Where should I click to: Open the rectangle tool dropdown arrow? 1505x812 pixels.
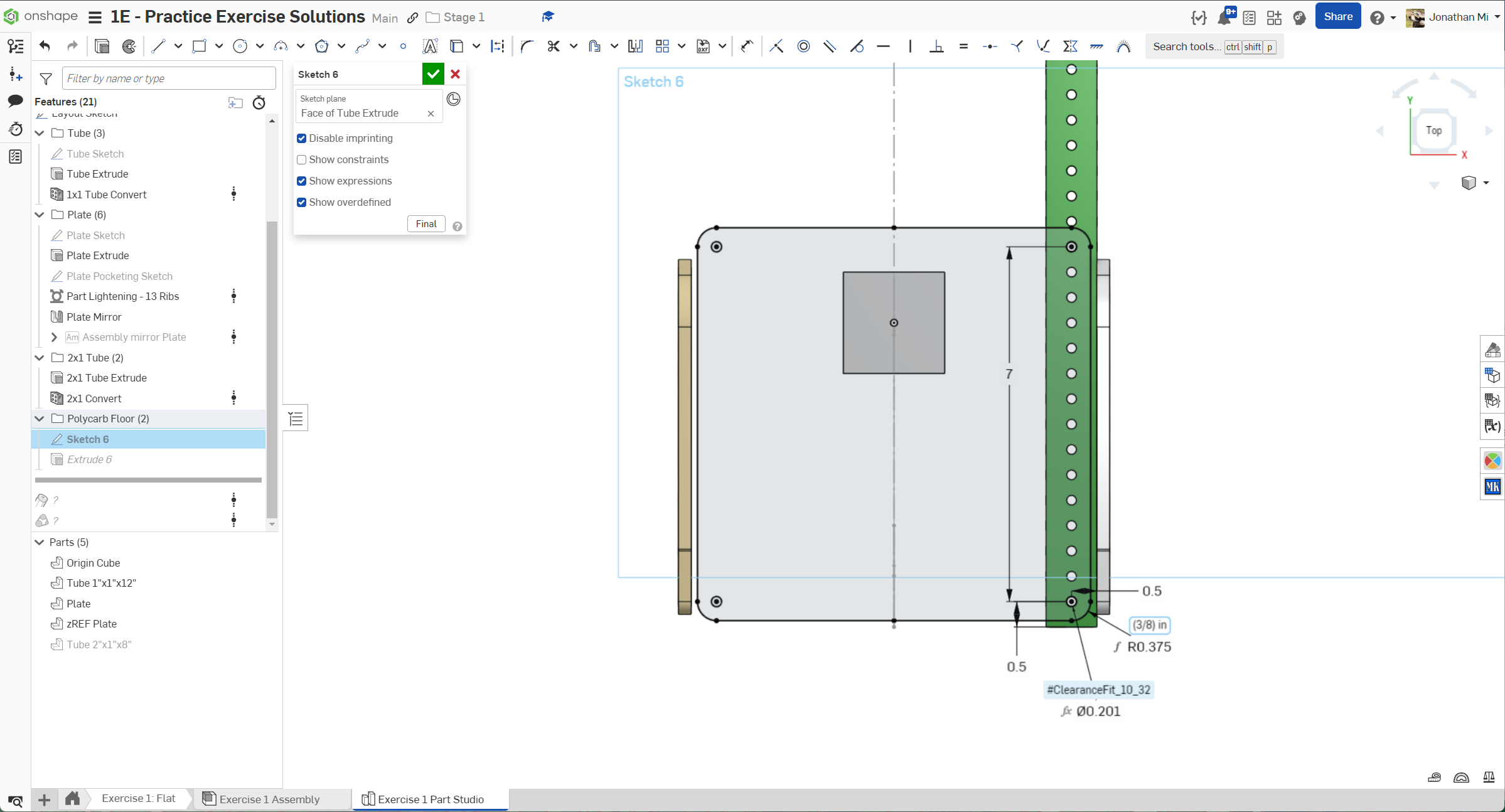(x=218, y=46)
